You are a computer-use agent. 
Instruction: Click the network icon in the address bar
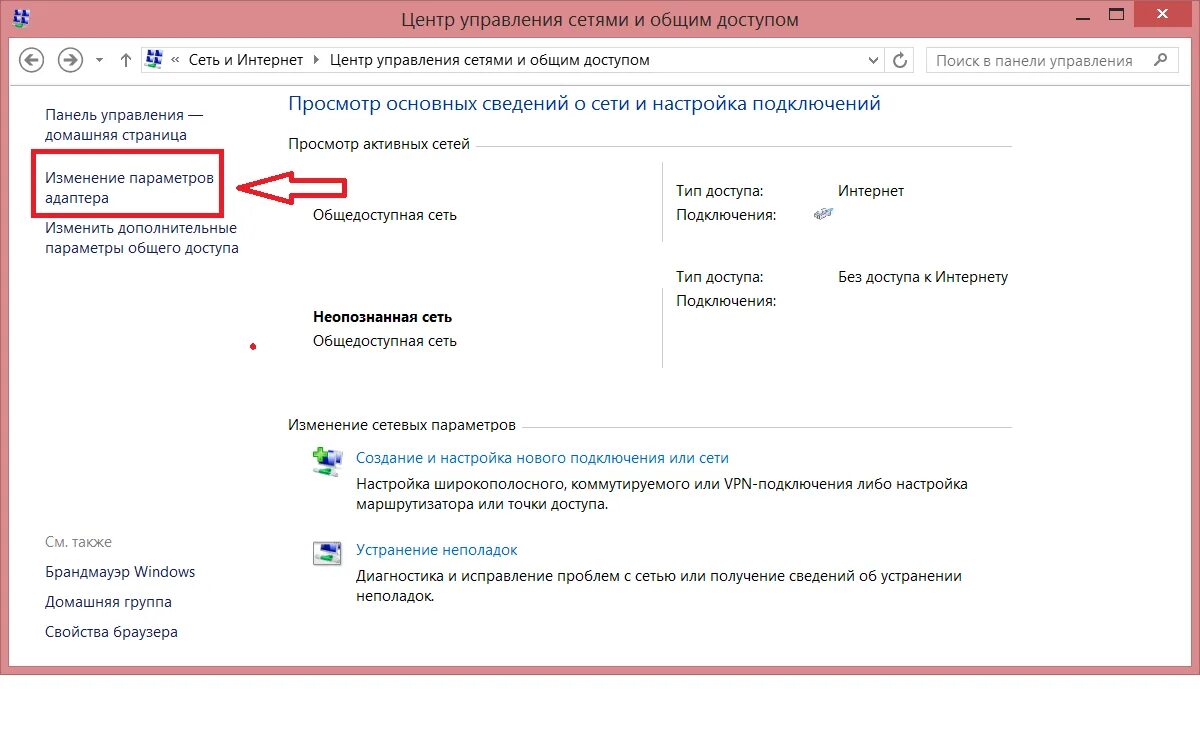point(154,59)
